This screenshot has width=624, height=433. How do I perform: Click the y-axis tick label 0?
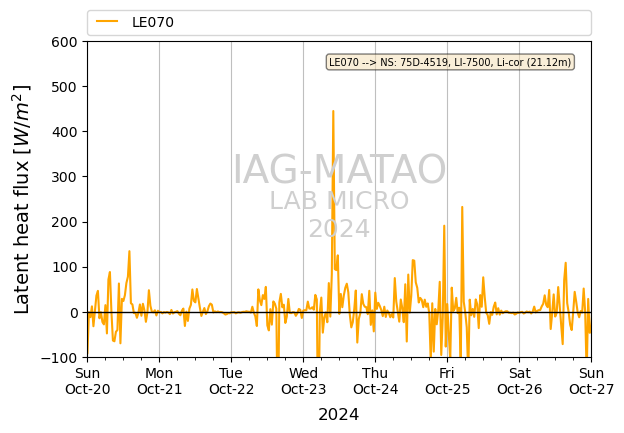(x=73, y=312)
